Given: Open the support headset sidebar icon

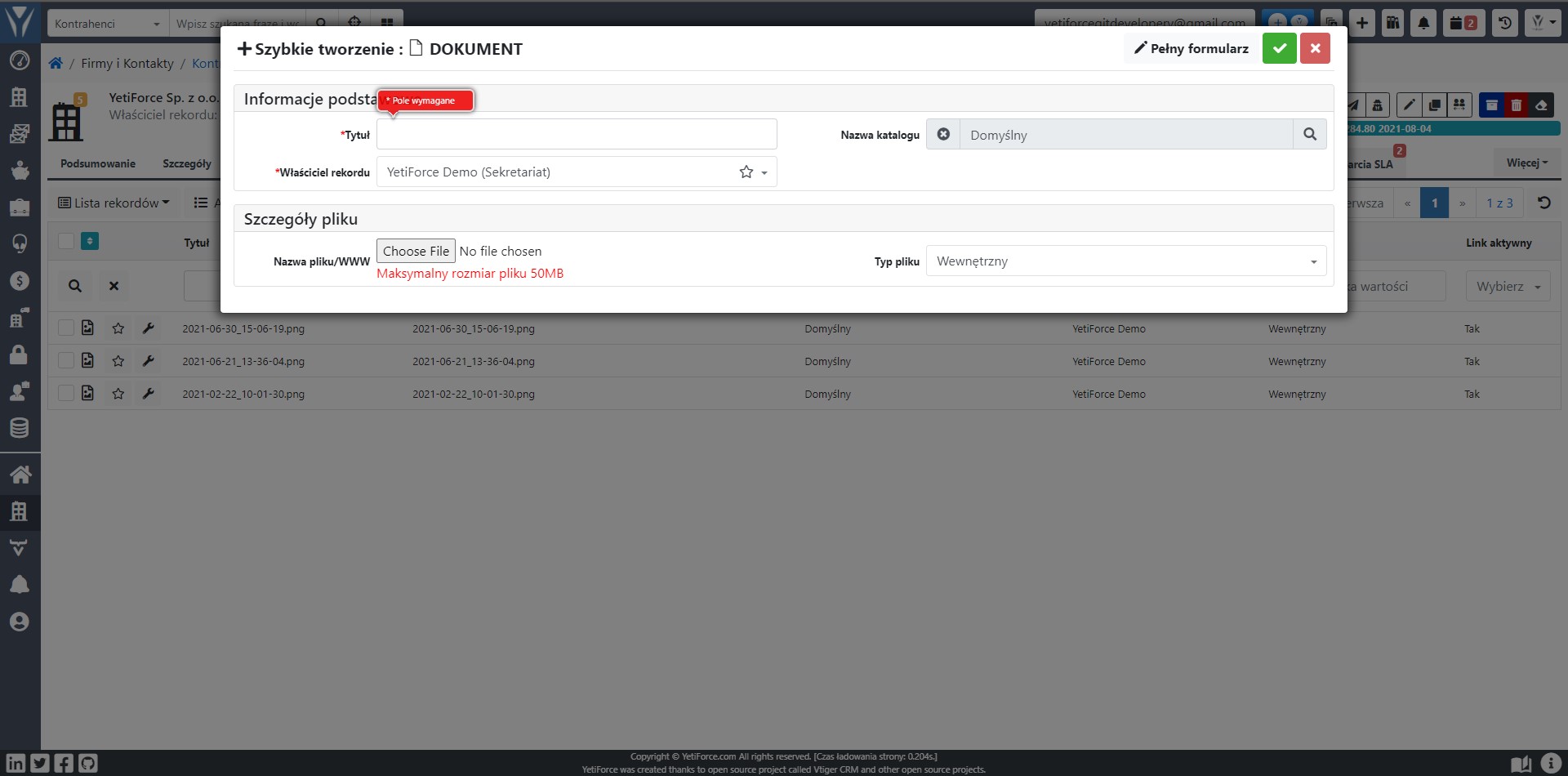Looking at the screenshot, I should point(20,244).
